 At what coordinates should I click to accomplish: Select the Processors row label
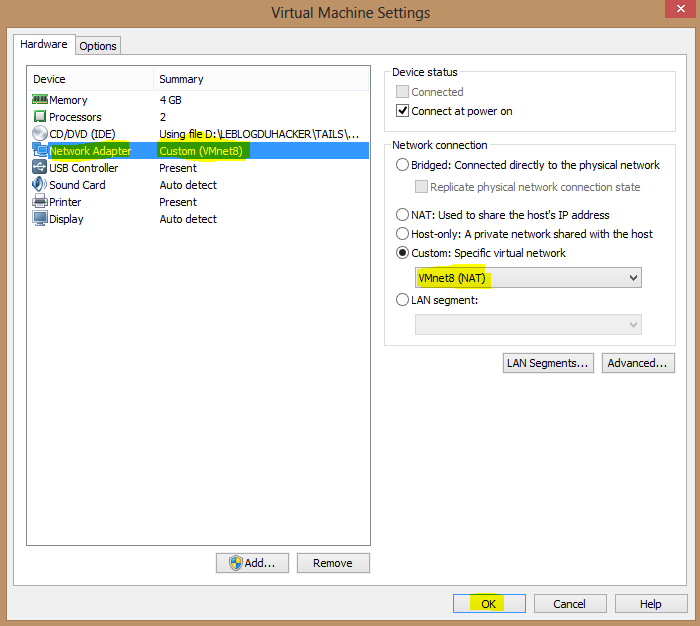coord(75,117)
